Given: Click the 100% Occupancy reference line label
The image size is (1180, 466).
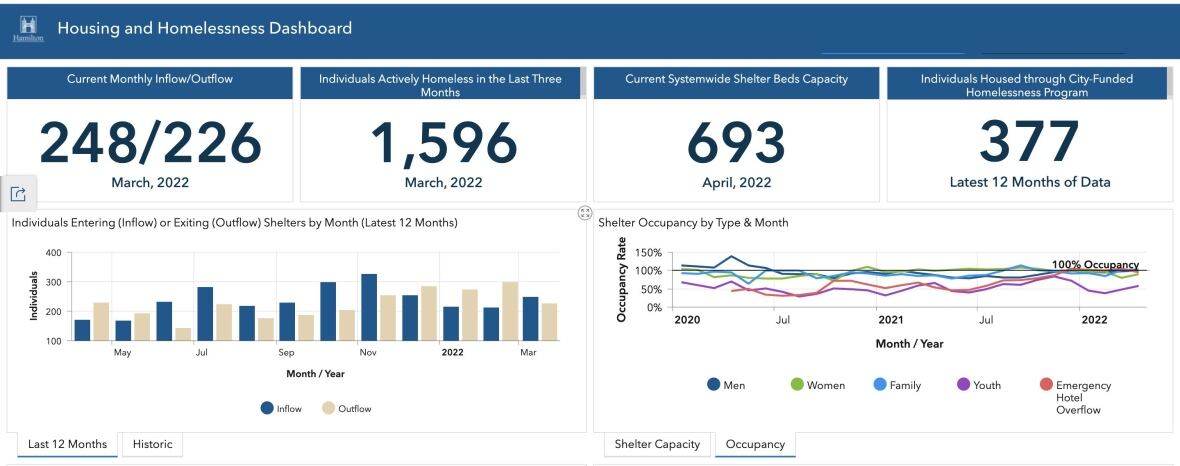Looking at the screenshot, I should pos(1095,264).
